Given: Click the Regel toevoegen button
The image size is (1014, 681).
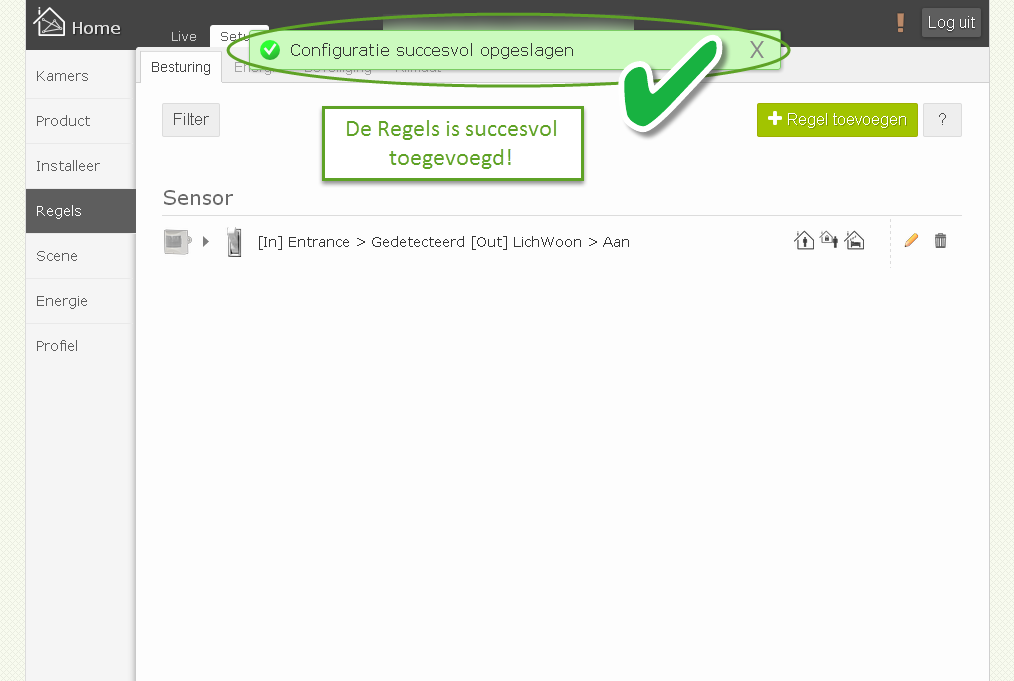Looking at the screenshot, I should point(837,120).
